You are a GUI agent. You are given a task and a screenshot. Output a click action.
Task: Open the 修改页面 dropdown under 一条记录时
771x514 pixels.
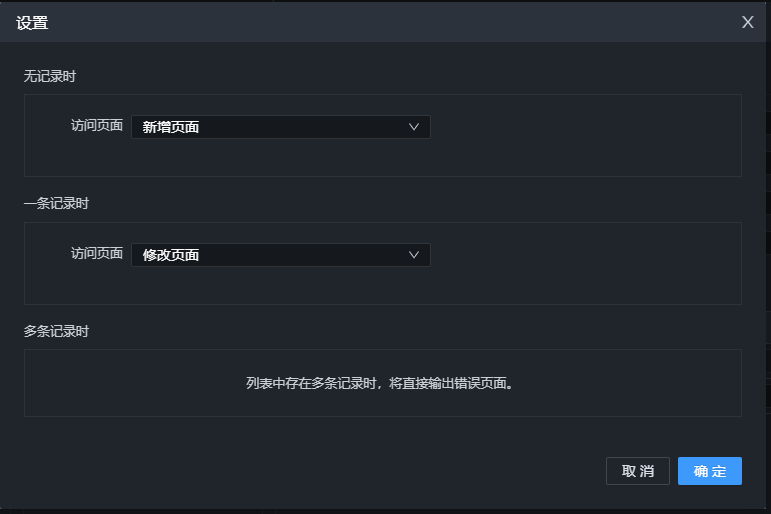[x=280, y=255]
